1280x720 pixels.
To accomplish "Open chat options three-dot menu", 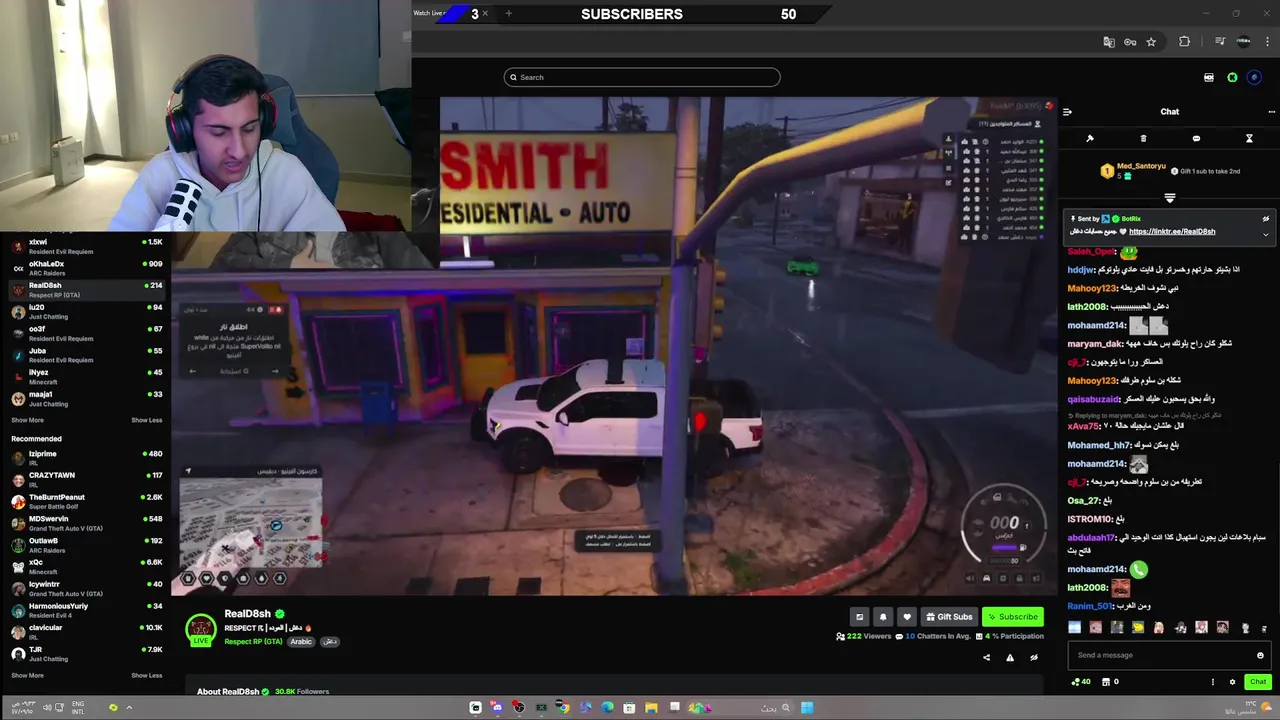I will click(x=1271, y=112).
